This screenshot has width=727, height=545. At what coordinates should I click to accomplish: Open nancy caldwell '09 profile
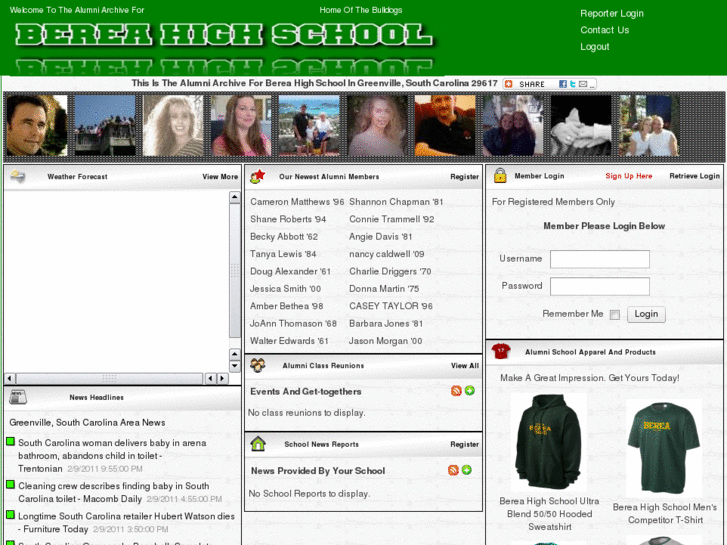point(387,254)
